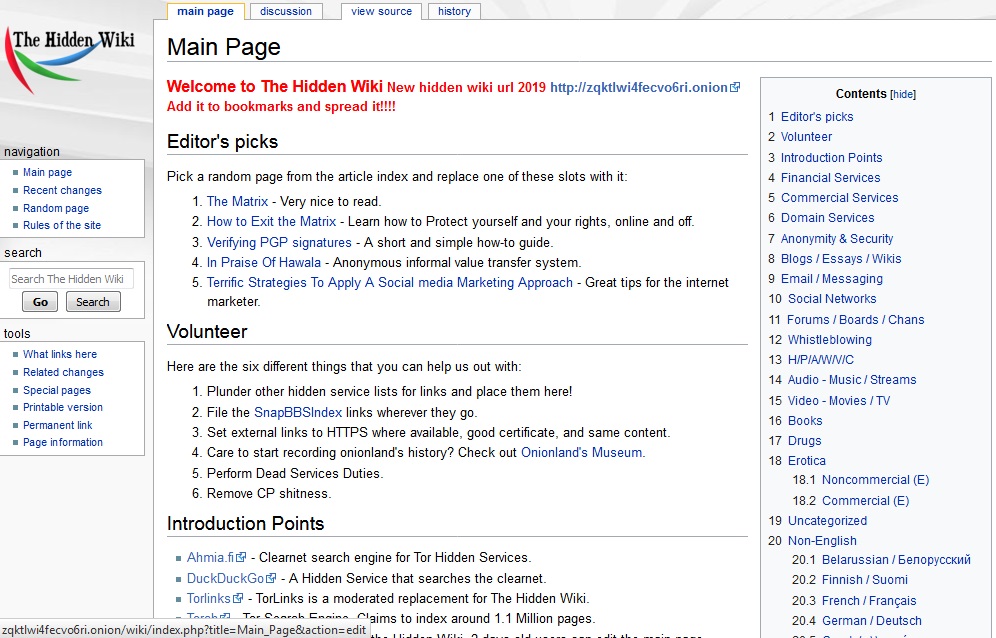Jump to Blogs / Essays / Wikis
Image resolution: width=996 pixels, height=638 pixels.
click(x=841, y=259)
